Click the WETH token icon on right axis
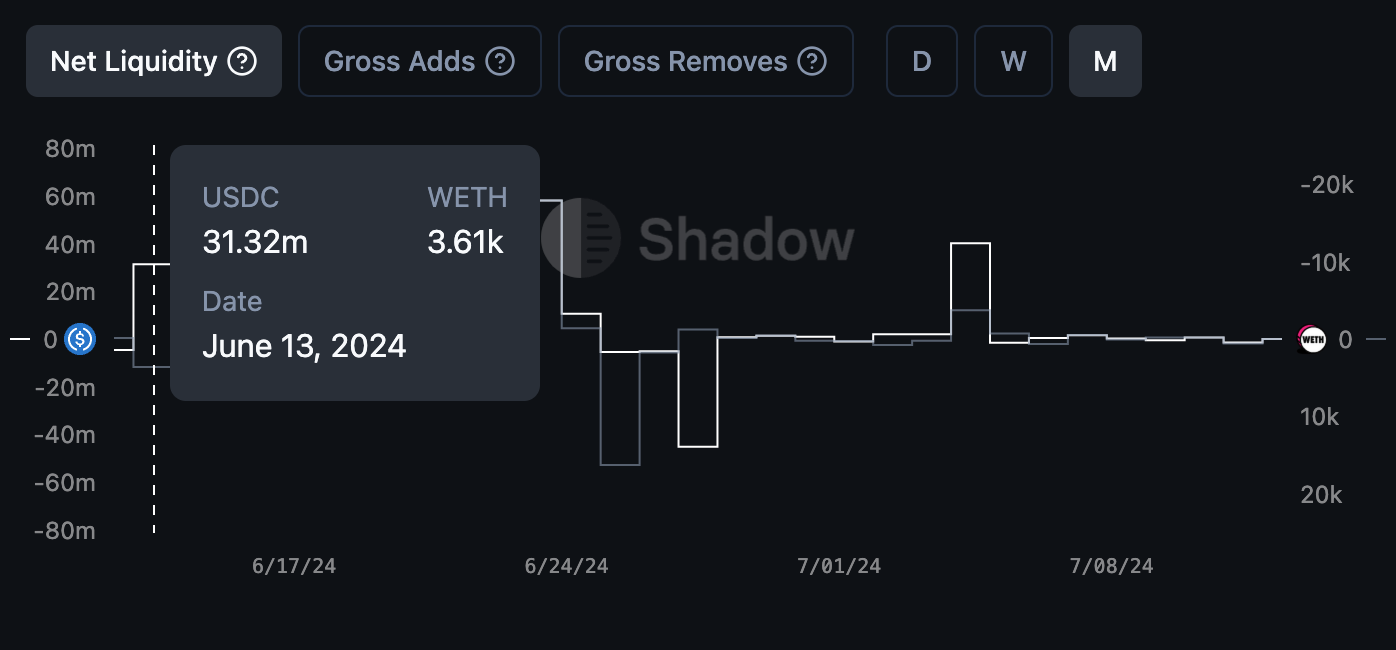The image size is (1396, 650). point(1311,340)
